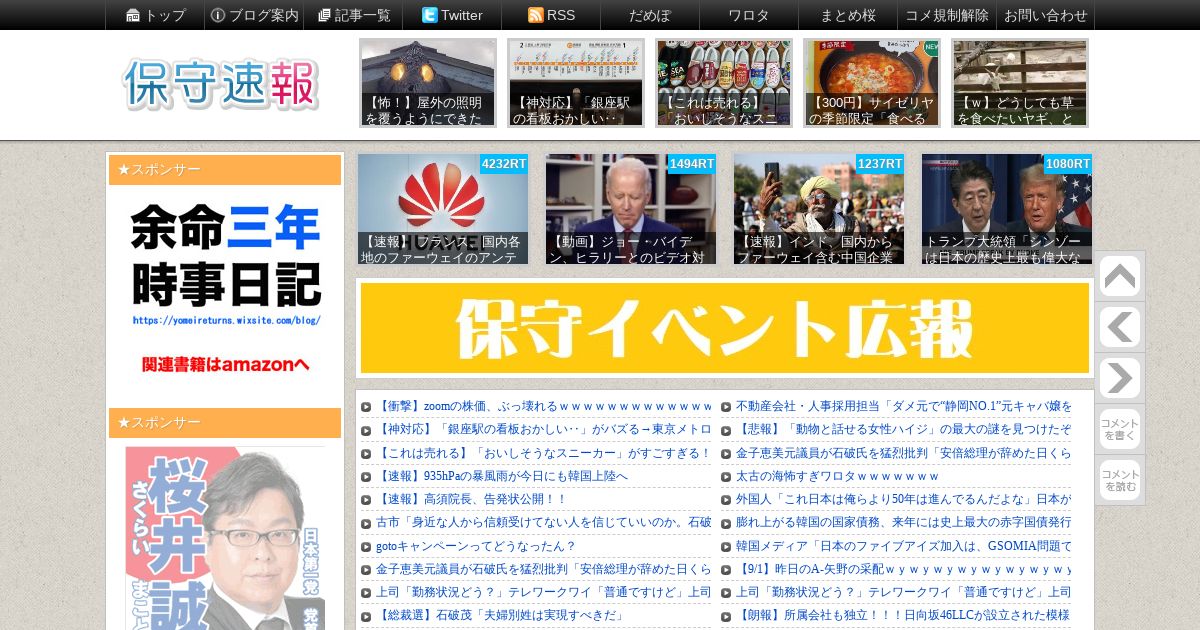Open the 屋外の照明 article thumbnail
This screenshot has width=1200, height=630.
(428, 83)
